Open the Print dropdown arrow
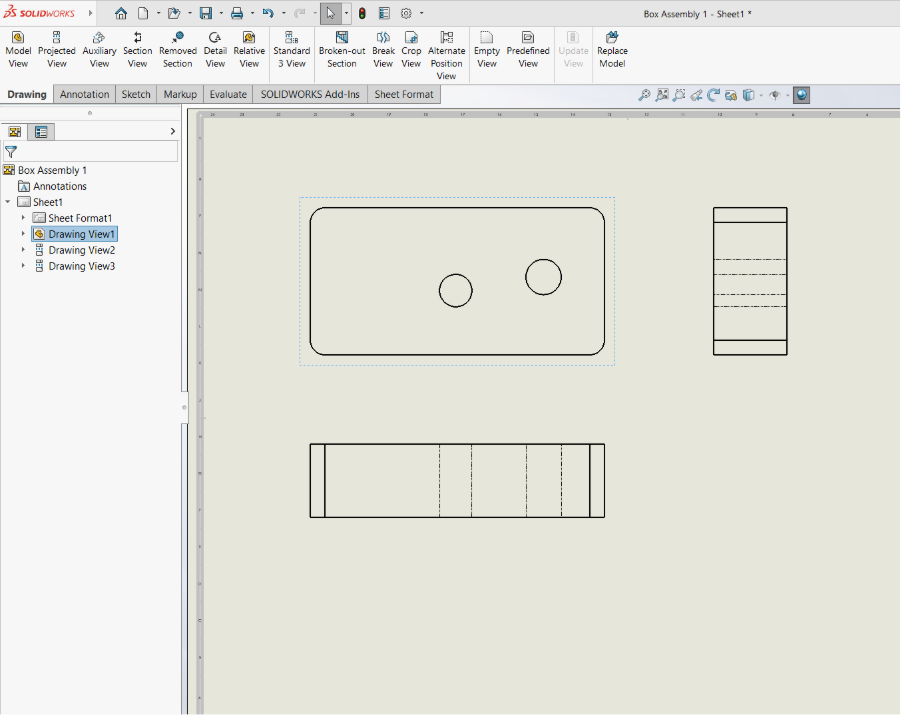This screenshot has width=903, height=715. coord(252,13)
